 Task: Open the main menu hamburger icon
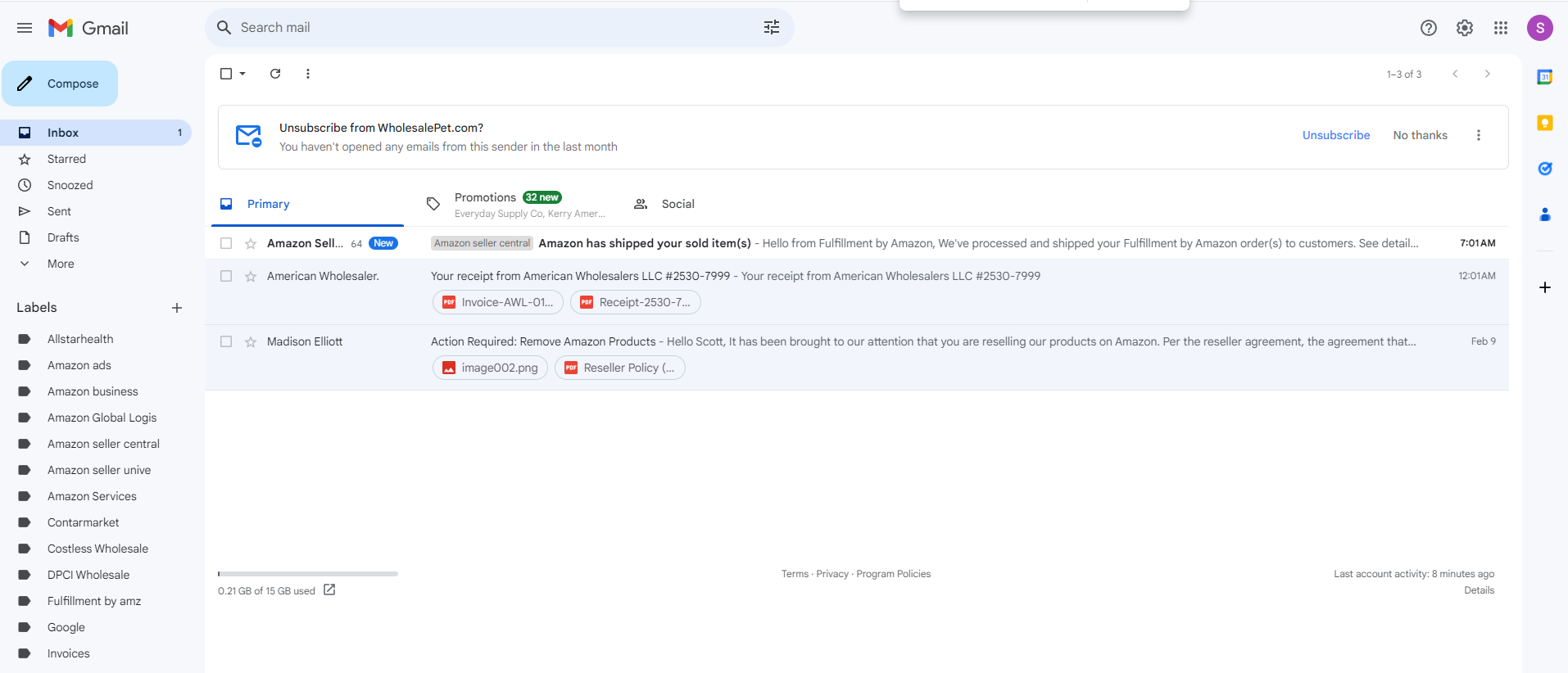pos(25,28)
